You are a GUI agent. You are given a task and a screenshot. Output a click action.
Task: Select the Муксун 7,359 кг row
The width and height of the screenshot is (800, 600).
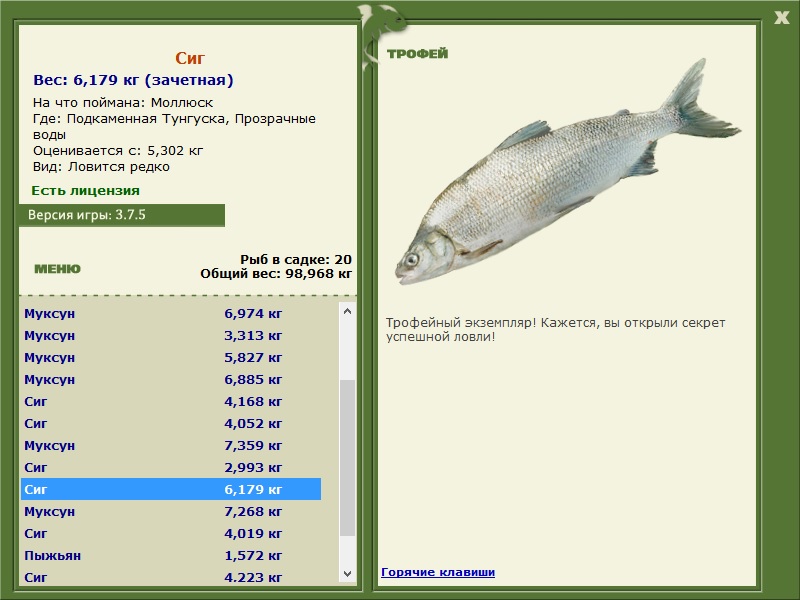coord(171,445)
